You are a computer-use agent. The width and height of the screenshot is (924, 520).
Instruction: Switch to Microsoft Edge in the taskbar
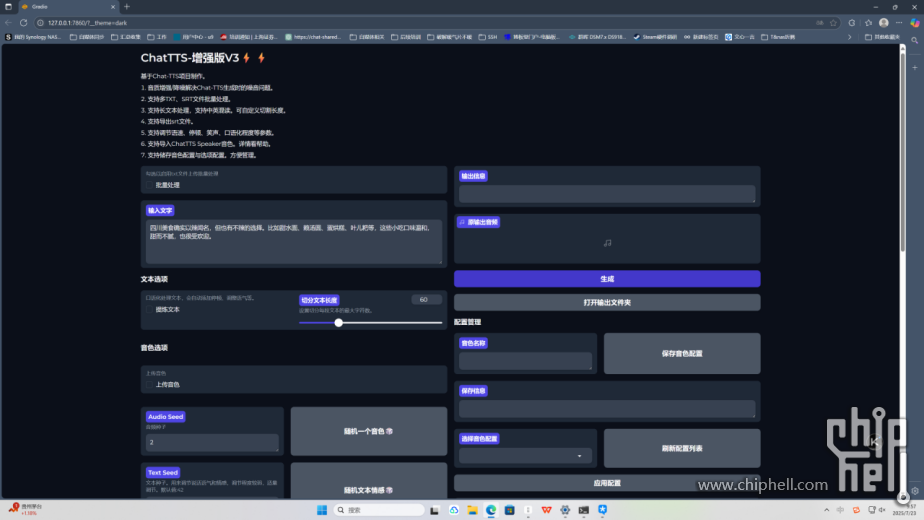point(491,510)
